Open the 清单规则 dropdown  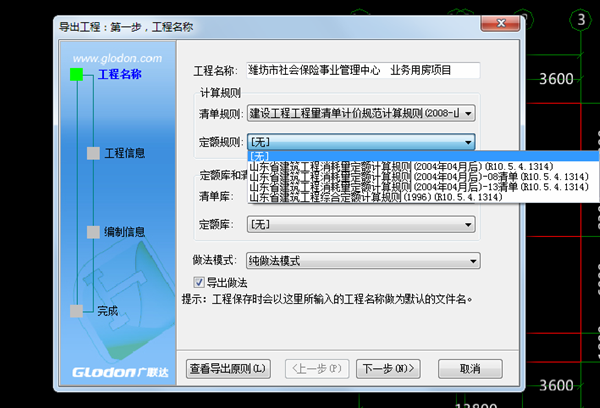[361, 113]
